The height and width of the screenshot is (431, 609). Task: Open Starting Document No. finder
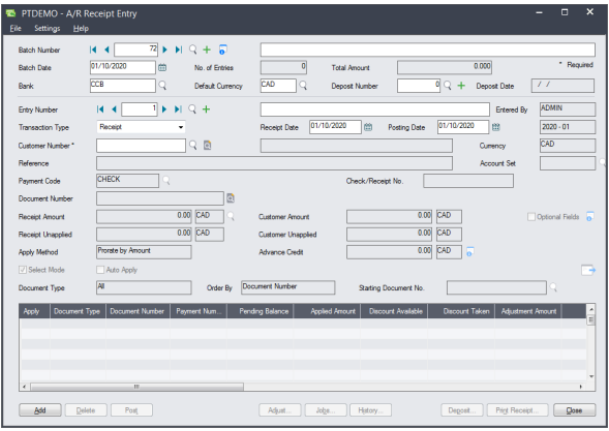553,288
